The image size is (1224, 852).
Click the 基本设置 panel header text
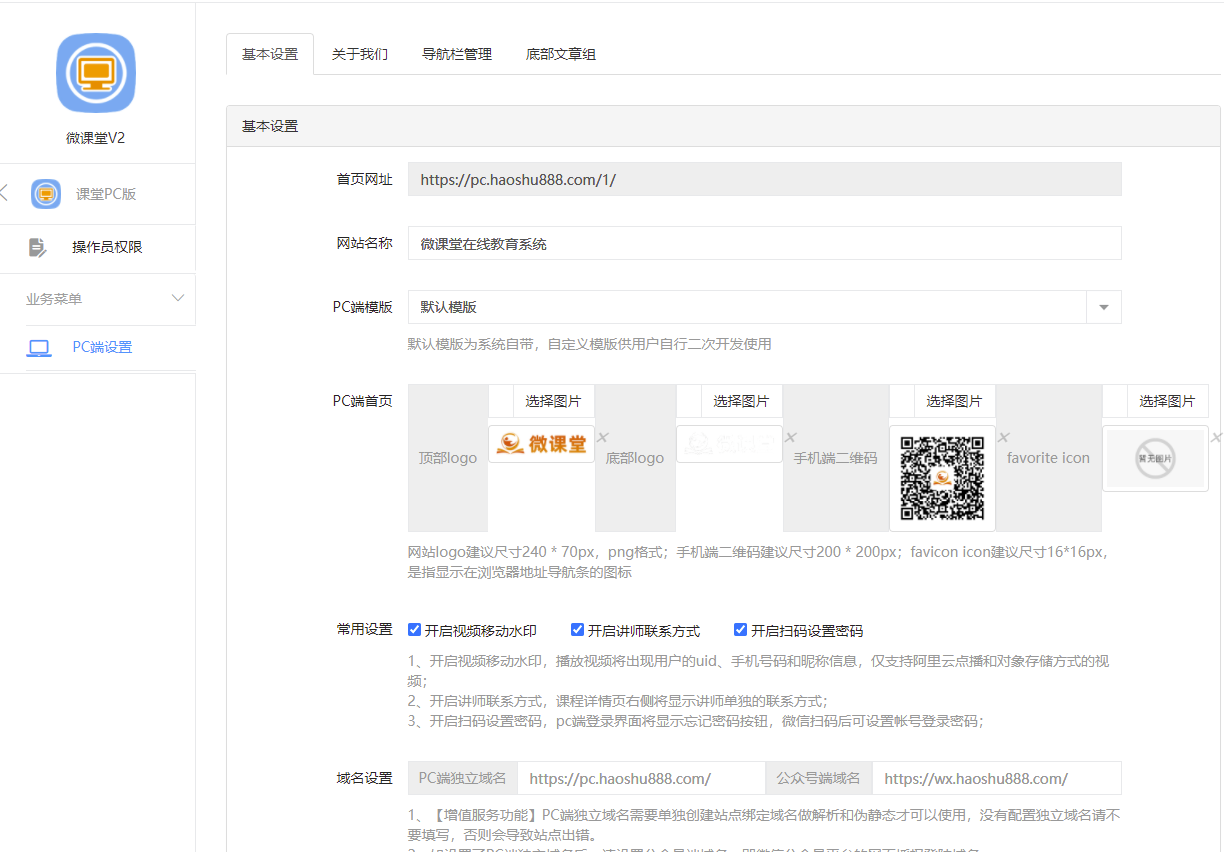click(270, 127)
